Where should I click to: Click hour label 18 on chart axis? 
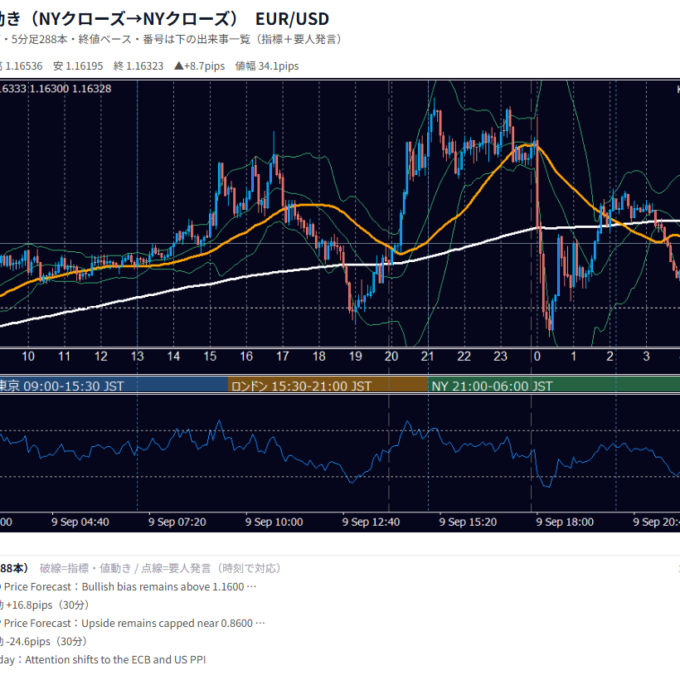click(x=319, y=356)
